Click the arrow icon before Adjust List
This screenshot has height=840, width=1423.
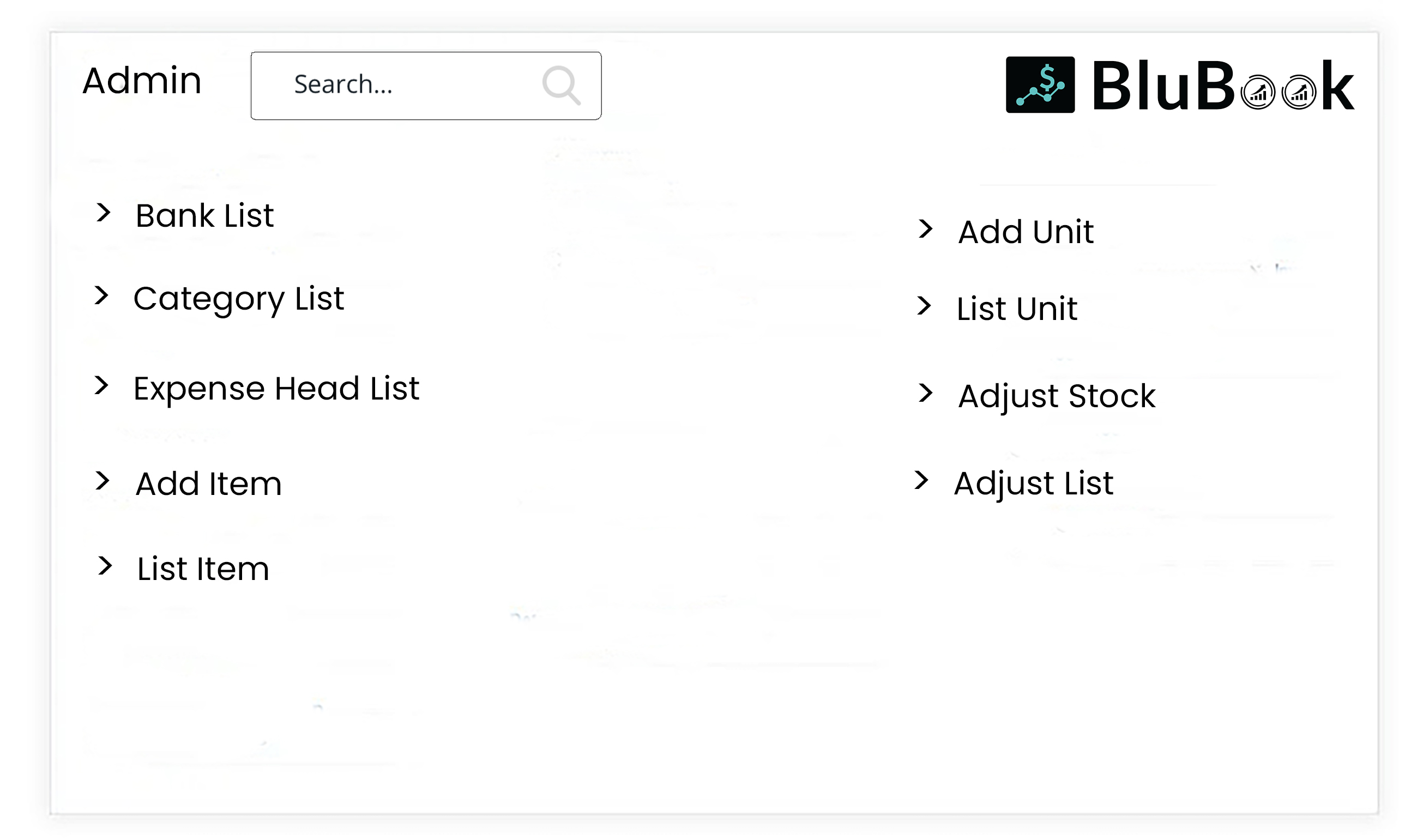coord(921,480)
